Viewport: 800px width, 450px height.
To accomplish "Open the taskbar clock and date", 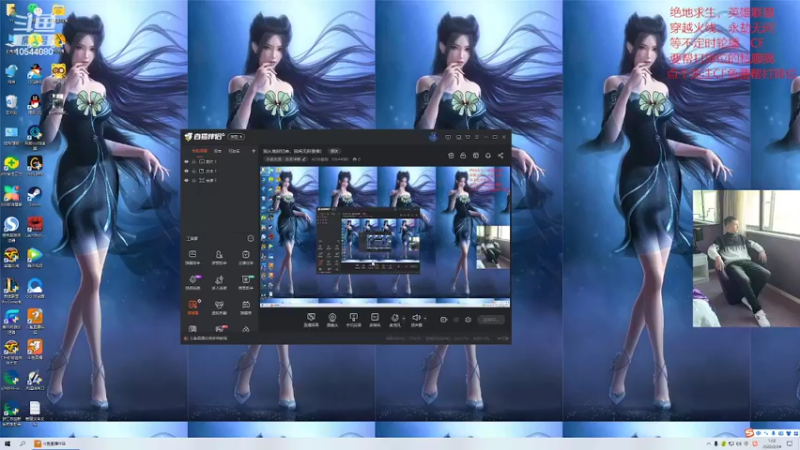I will click(x=772, y=443).
